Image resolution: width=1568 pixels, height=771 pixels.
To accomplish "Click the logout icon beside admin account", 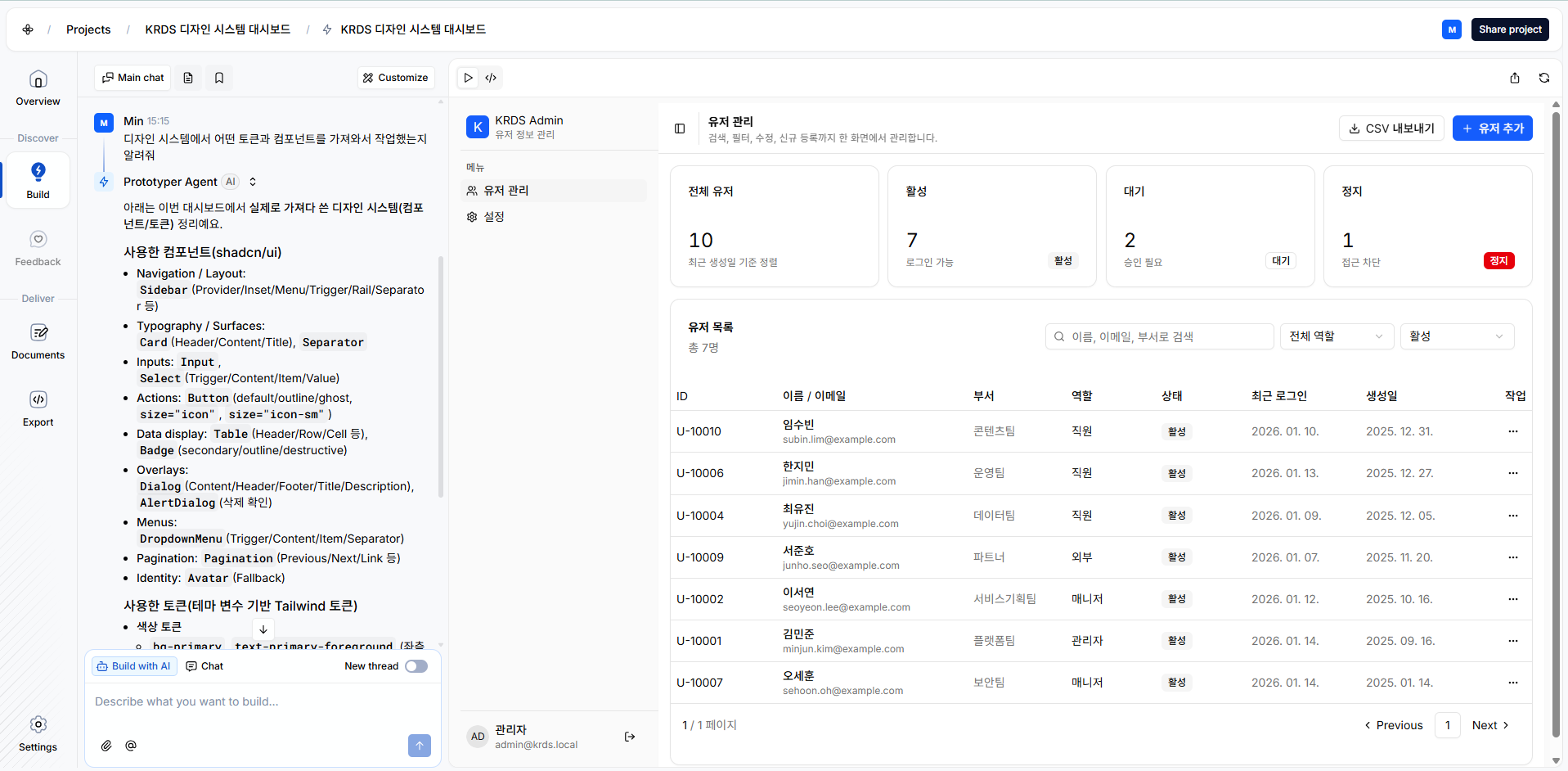I will [630, 737].
